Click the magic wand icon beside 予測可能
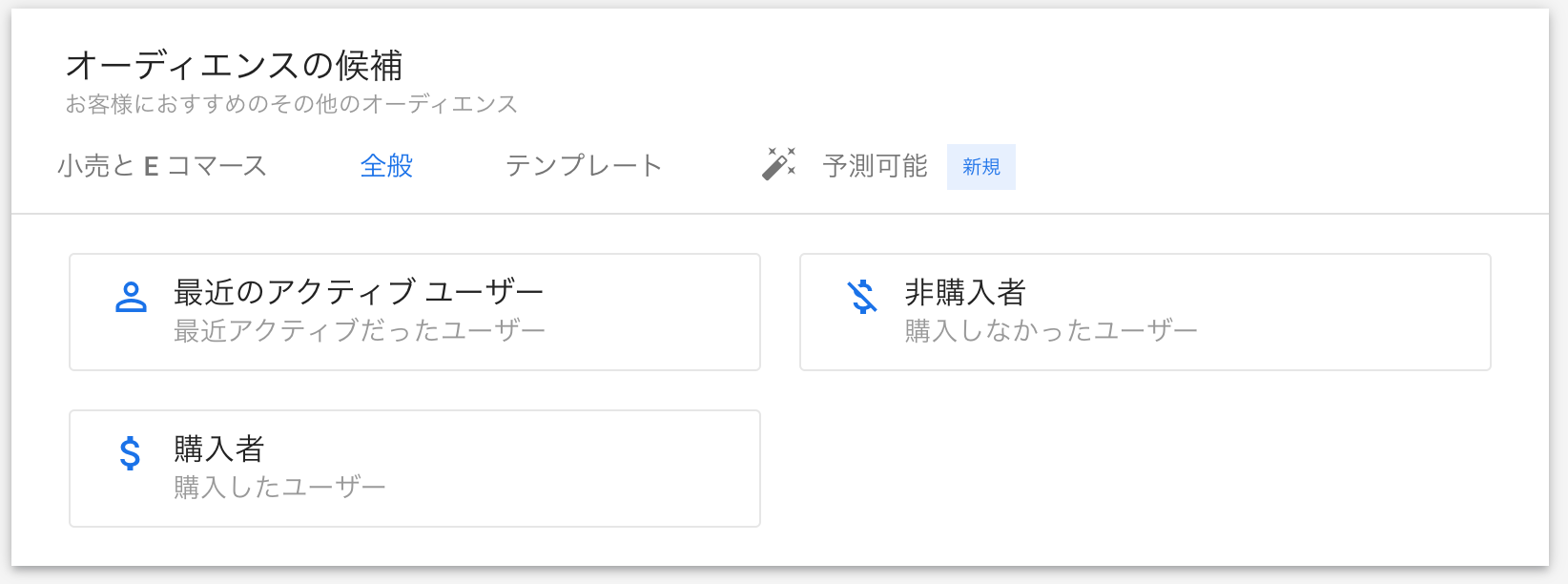1568x584 pixels. [778, 164]
